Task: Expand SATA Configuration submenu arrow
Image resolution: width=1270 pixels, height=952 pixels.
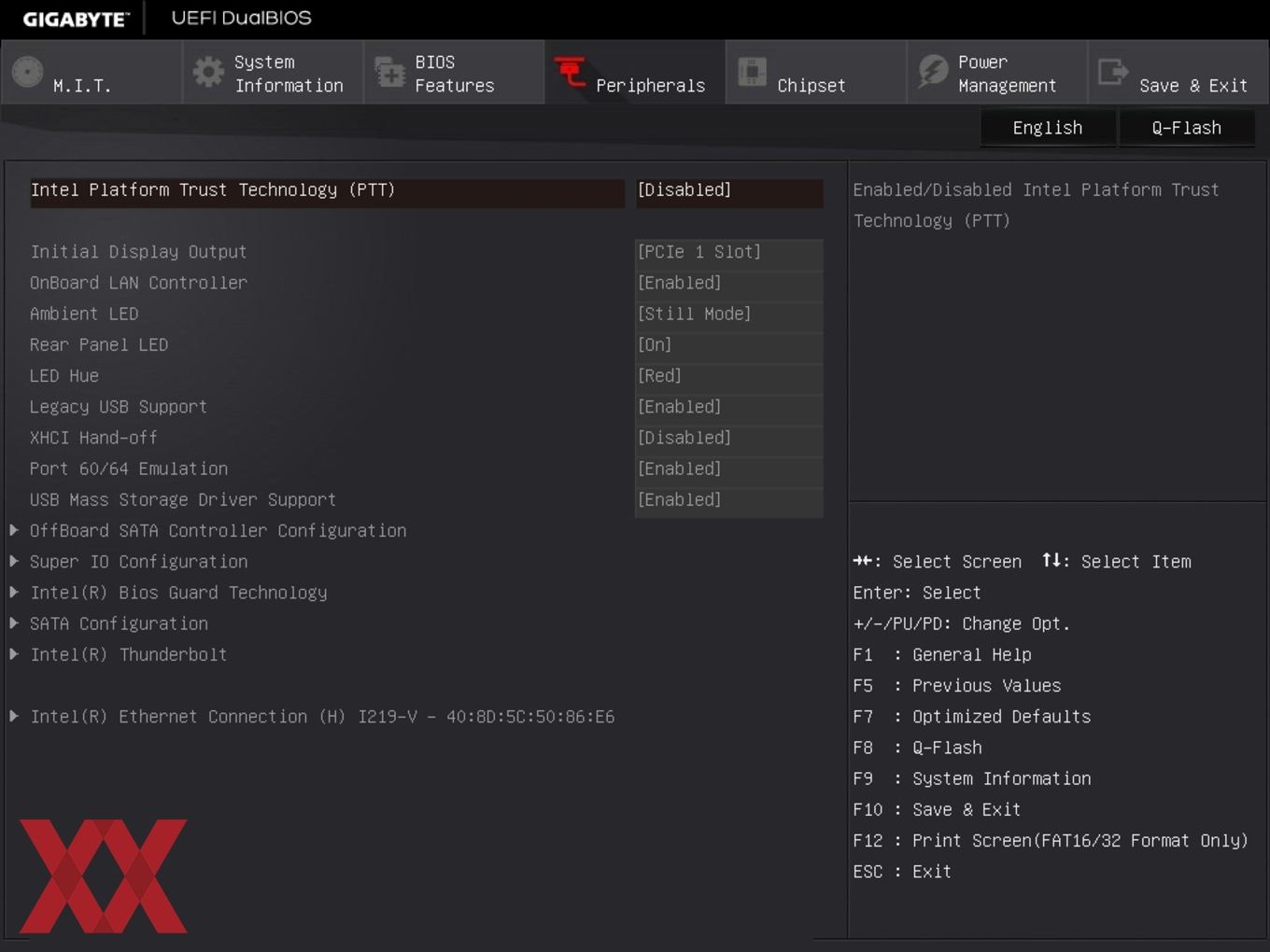Action: (x=14, y=623)
